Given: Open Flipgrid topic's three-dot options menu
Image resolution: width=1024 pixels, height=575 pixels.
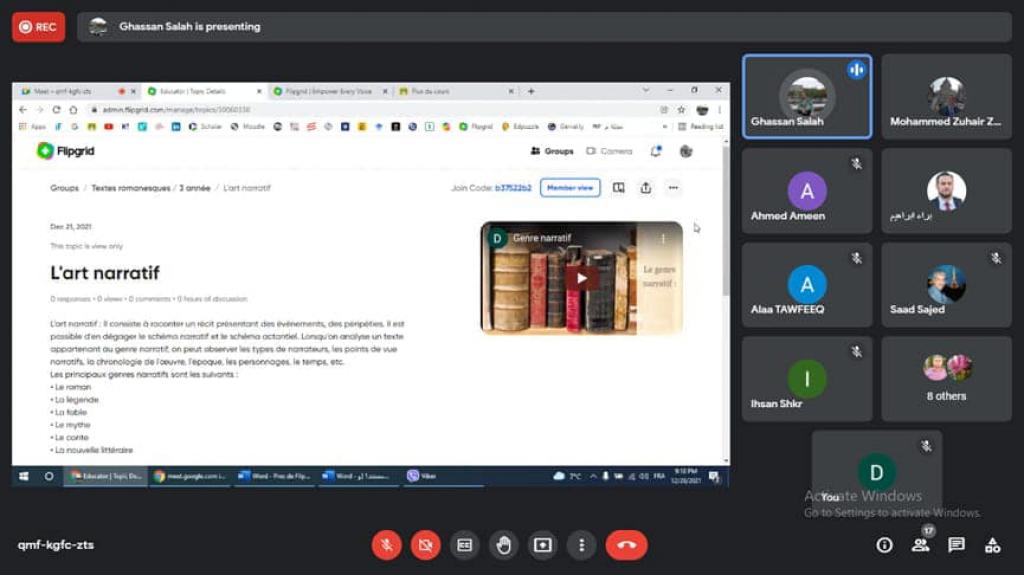Looking at the screenshot, I should click(x=673, y=187).
